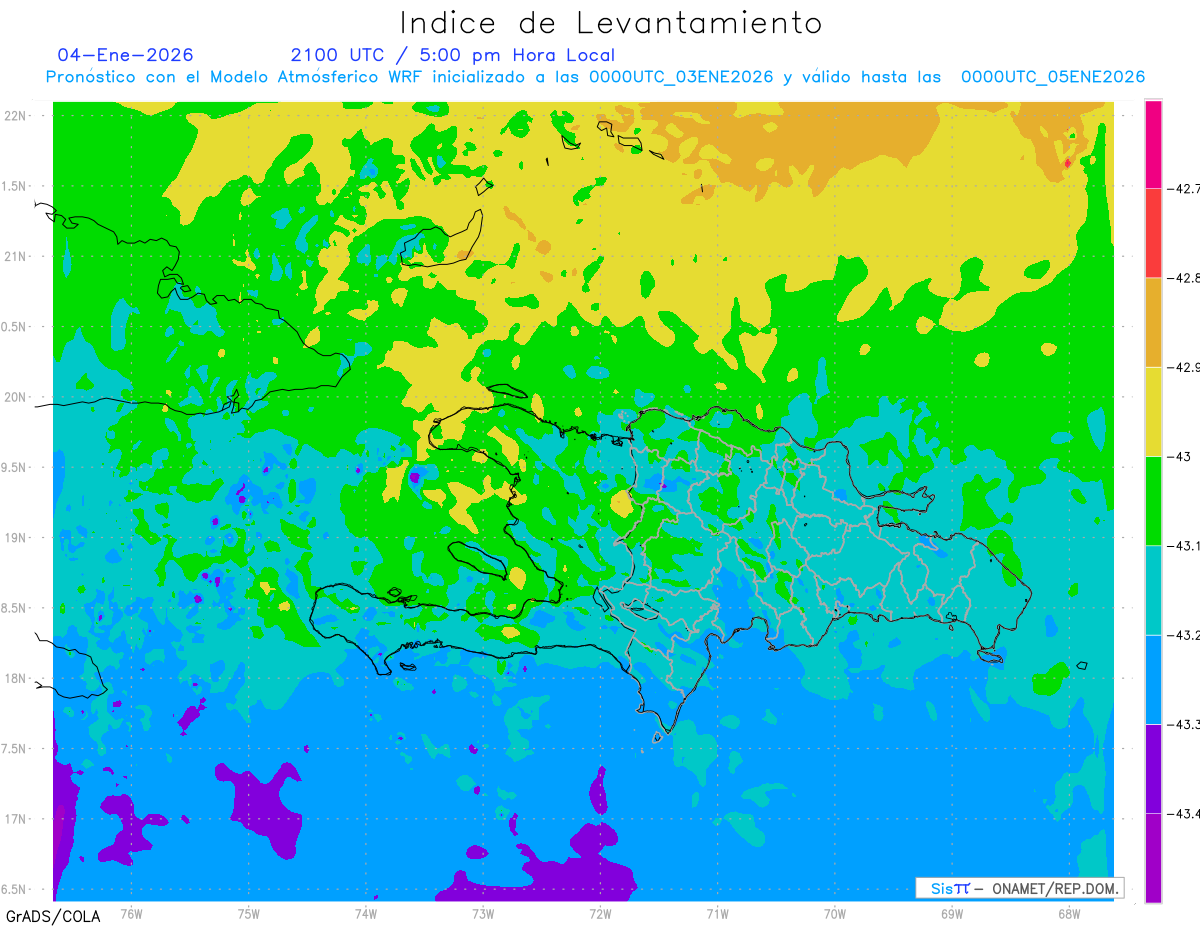The height and width of the screenshot is (927, 1200).
Task: Click the magenta swatch at the legend top
Action: pos(1153,144)
